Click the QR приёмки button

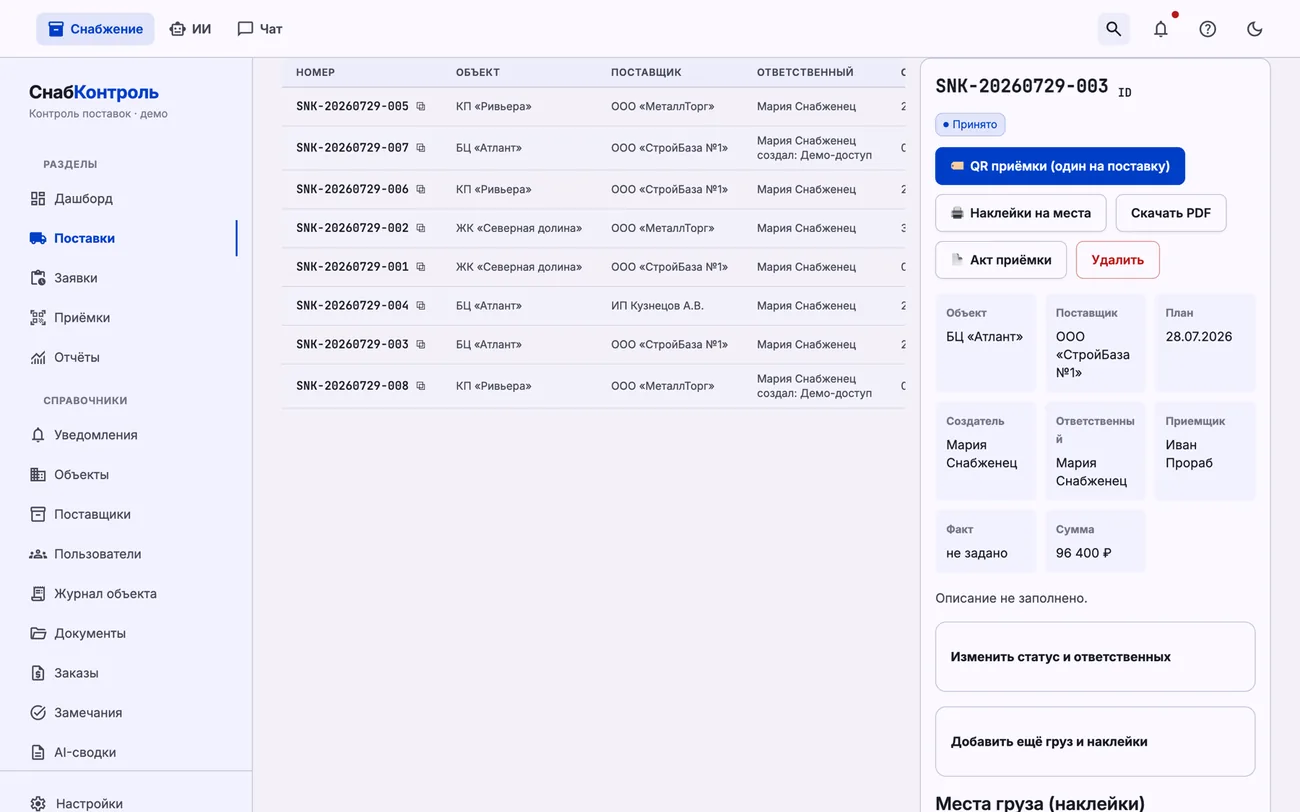(1060, 166)
